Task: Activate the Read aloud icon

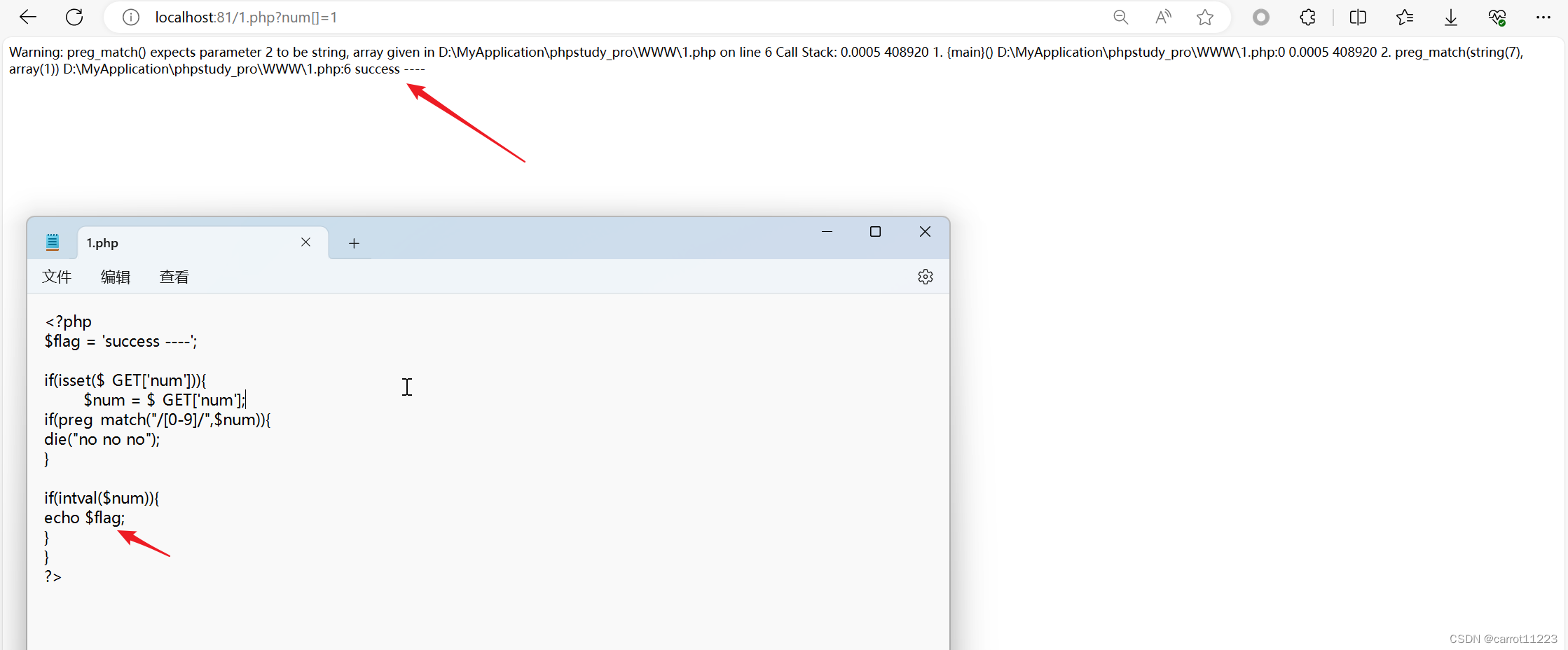Action: pos(1163,18)
